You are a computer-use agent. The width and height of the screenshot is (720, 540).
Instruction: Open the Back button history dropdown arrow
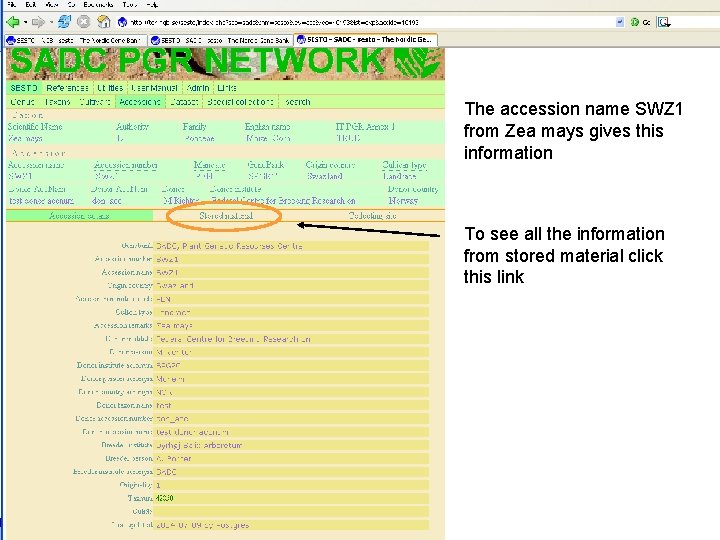click(x=25, y=22)
